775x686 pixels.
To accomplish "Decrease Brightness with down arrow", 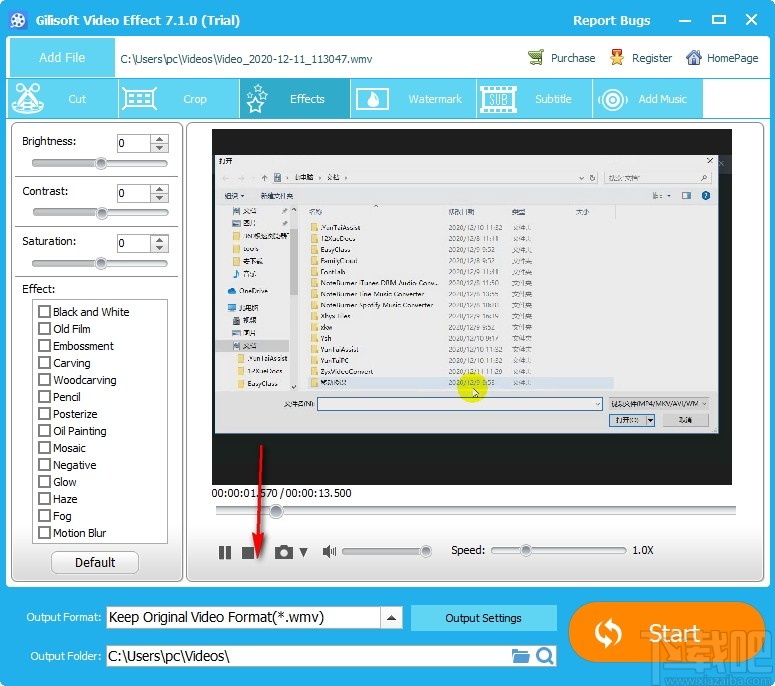I will click(x=160, y=148).
